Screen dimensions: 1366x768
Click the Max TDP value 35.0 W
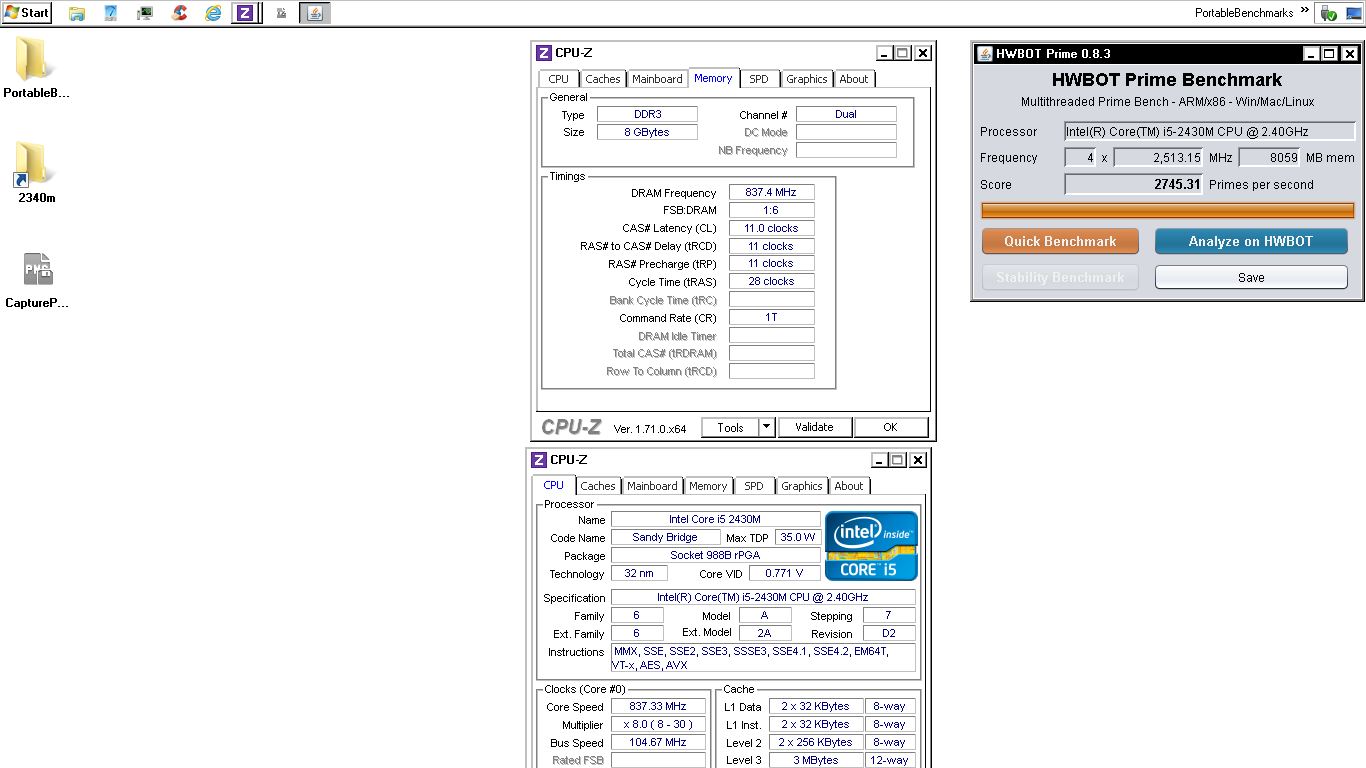(798, 538)
